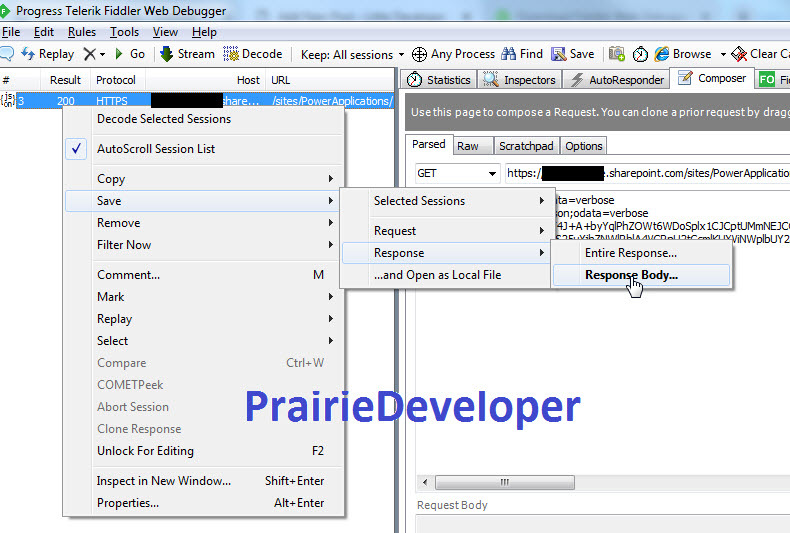Click the Browse Internet Explorer icon
The height and width of the screenshot is (533, 790).
(x=662, y=54)
